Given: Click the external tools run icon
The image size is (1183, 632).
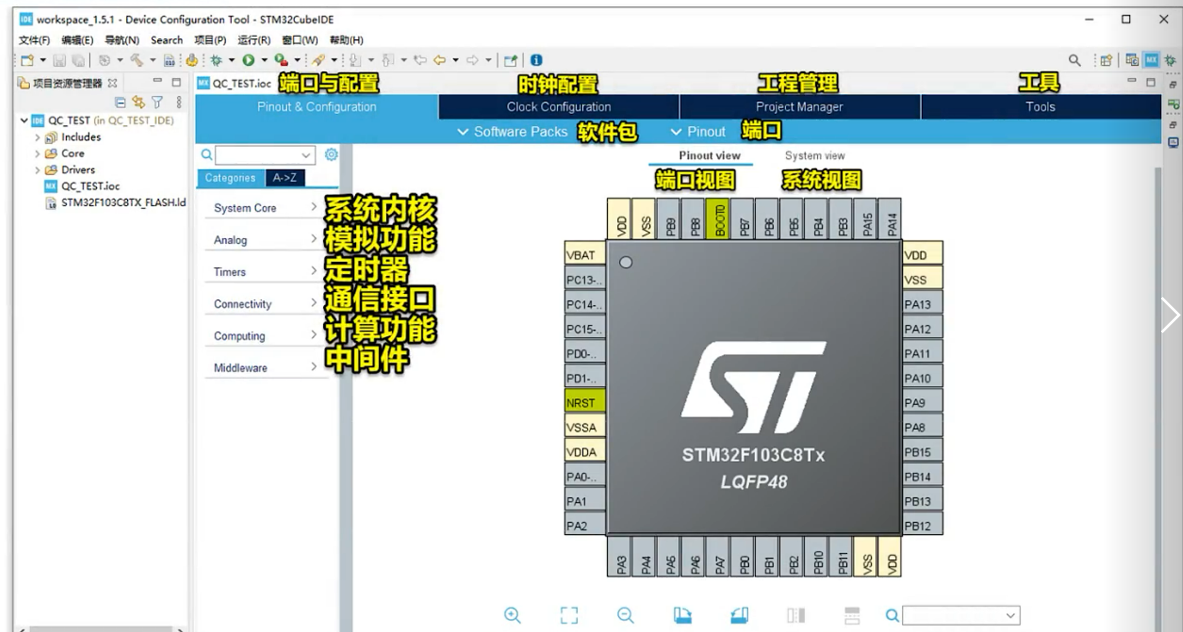Looking at the screenshot, I should 281,60.
